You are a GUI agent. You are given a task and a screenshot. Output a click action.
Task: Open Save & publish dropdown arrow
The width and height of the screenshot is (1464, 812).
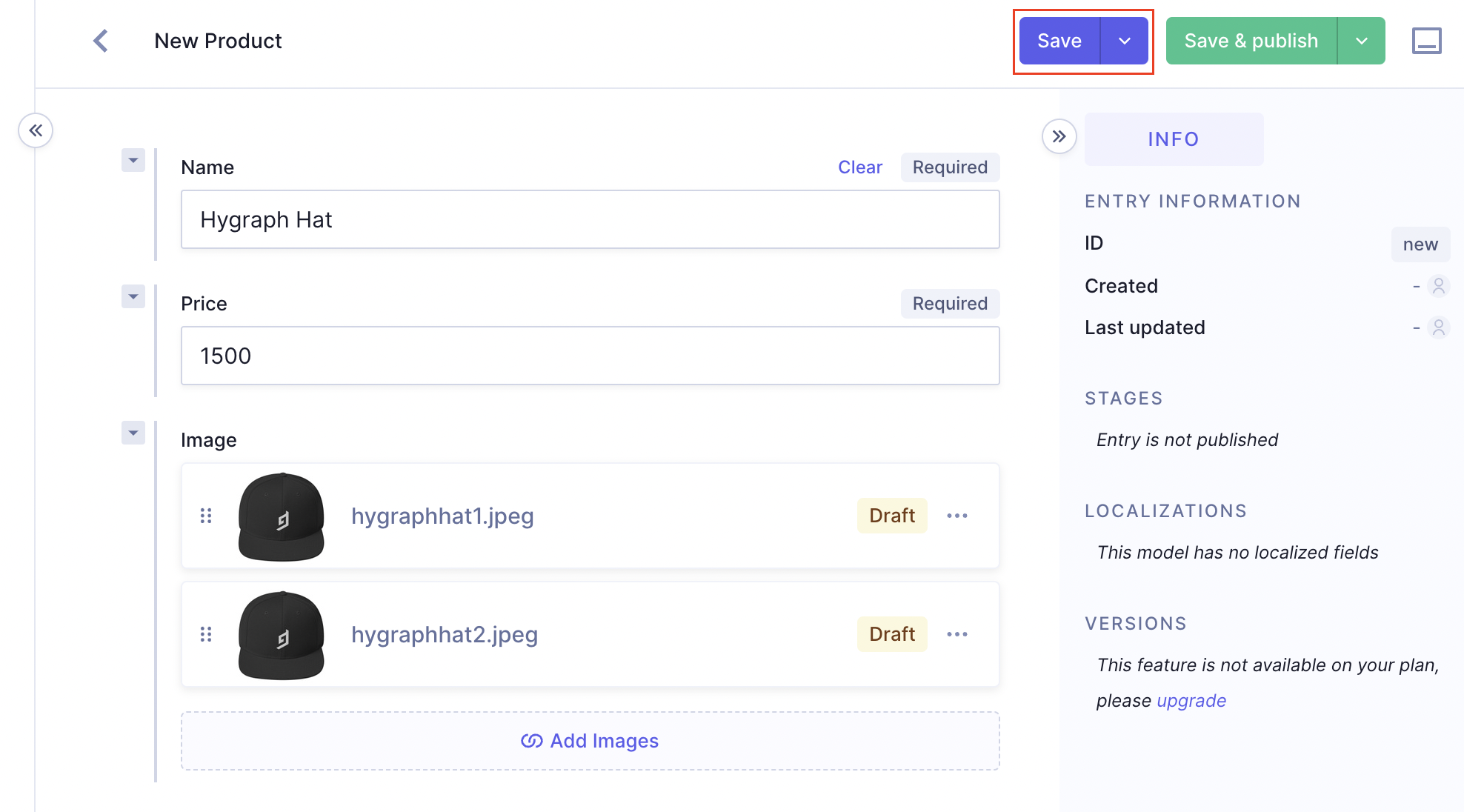tap(1362, 41)
